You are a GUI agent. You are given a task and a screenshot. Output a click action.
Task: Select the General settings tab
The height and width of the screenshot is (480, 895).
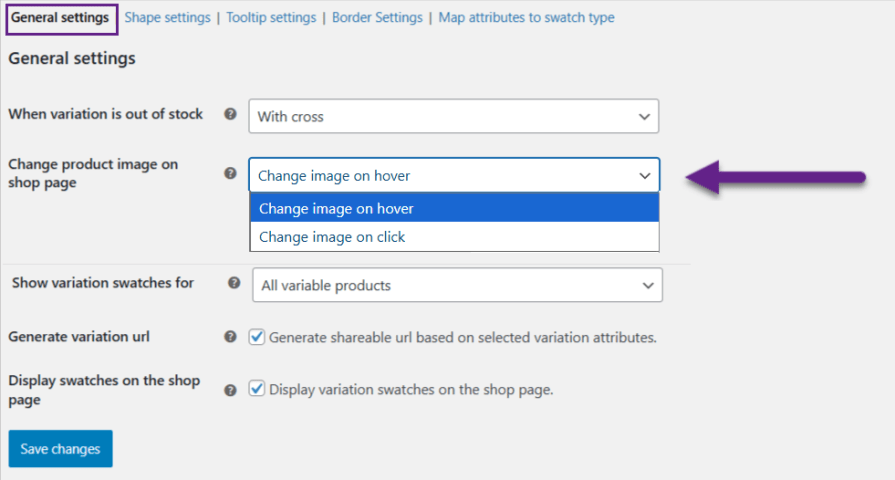pyautogui.click(x=60, y=18)
